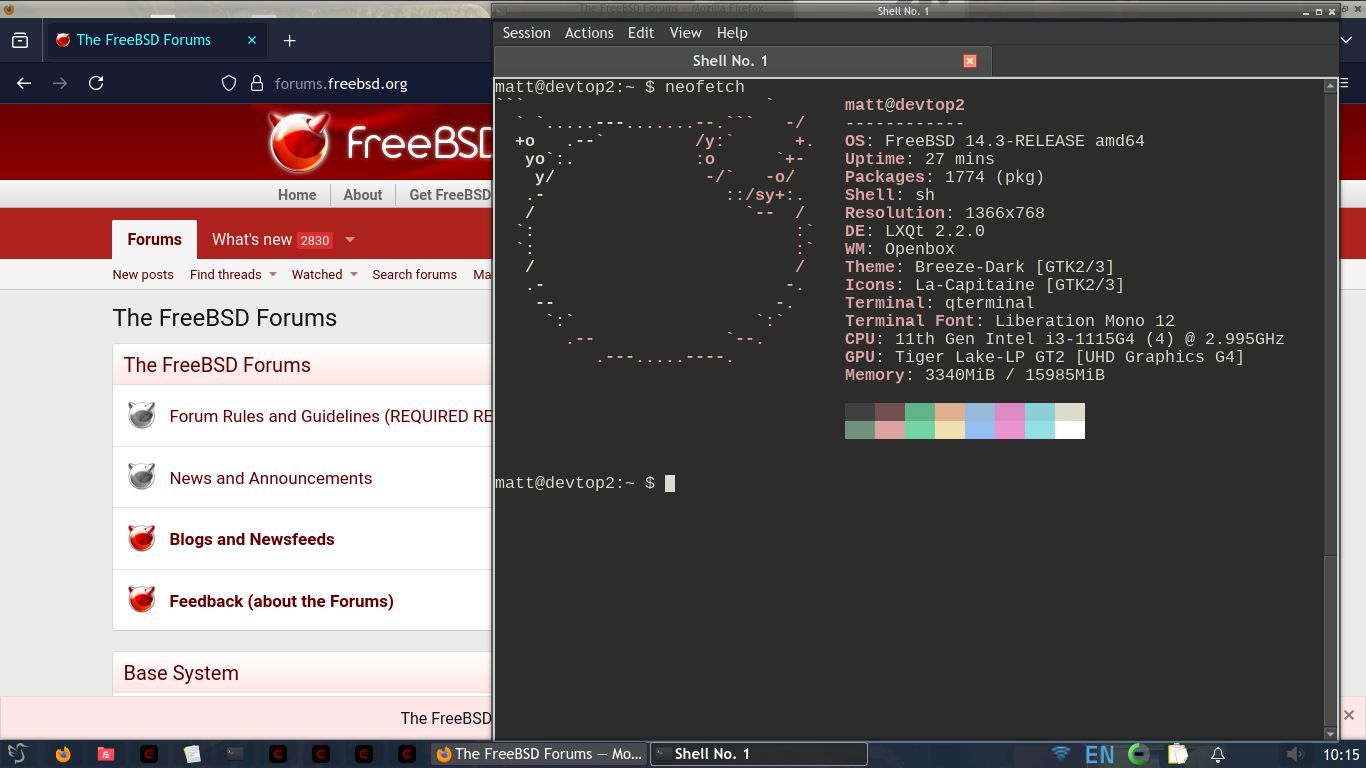This screenshot has height=768, width=1366.
Task: Switch keyboard layout via EN indicator
Action: coord(1099,754)
